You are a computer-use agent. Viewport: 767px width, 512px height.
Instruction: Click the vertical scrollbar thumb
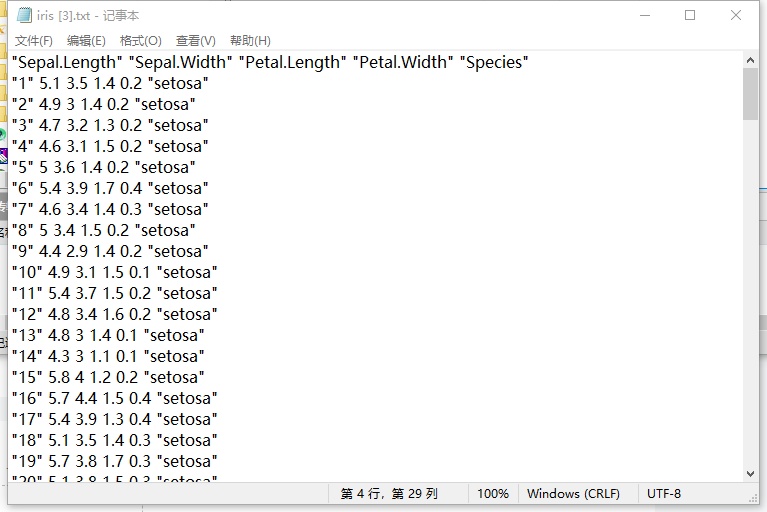(750, 94)
